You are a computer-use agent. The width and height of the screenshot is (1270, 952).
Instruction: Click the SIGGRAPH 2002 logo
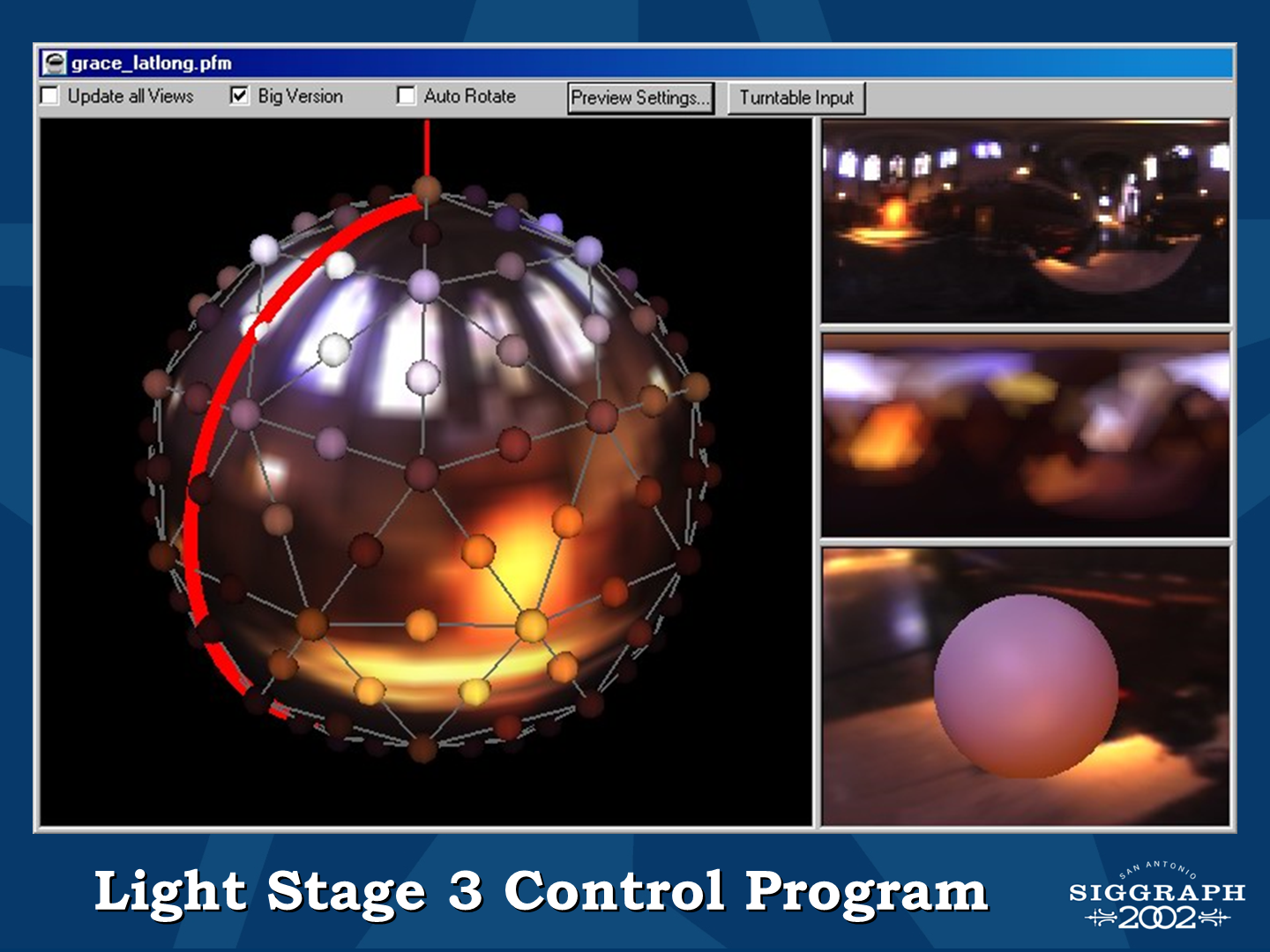pyautogui.click(x=1157, y=896)
